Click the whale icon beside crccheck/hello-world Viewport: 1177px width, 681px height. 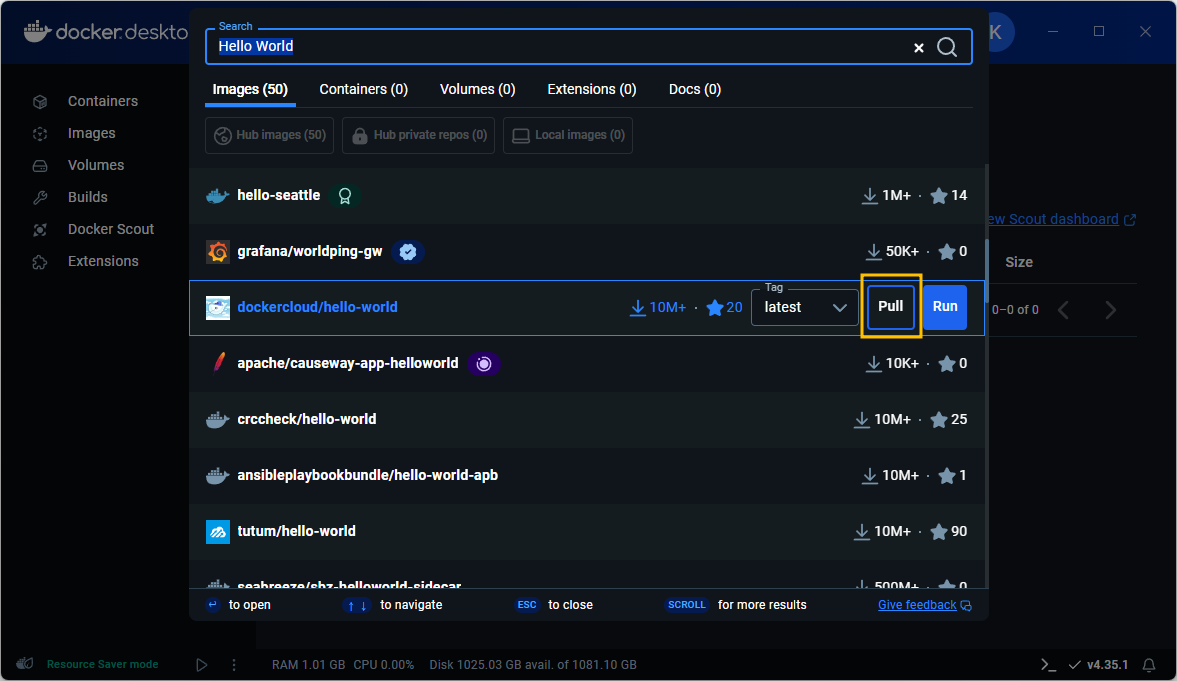218,420
